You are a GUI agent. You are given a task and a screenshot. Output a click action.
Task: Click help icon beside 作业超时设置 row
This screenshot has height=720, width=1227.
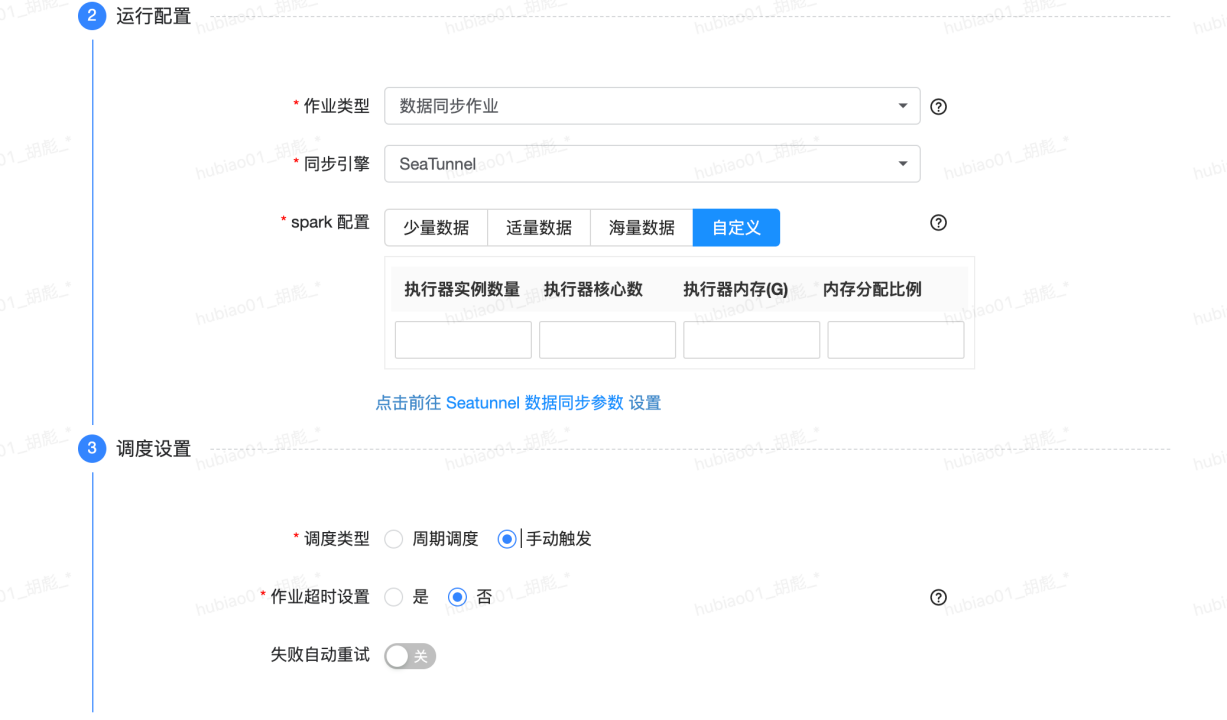pos(938,597)
